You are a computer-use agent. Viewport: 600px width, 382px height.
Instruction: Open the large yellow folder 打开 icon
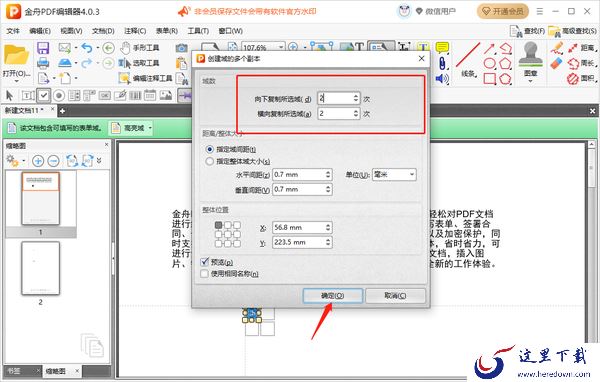(x=16, y=55)
